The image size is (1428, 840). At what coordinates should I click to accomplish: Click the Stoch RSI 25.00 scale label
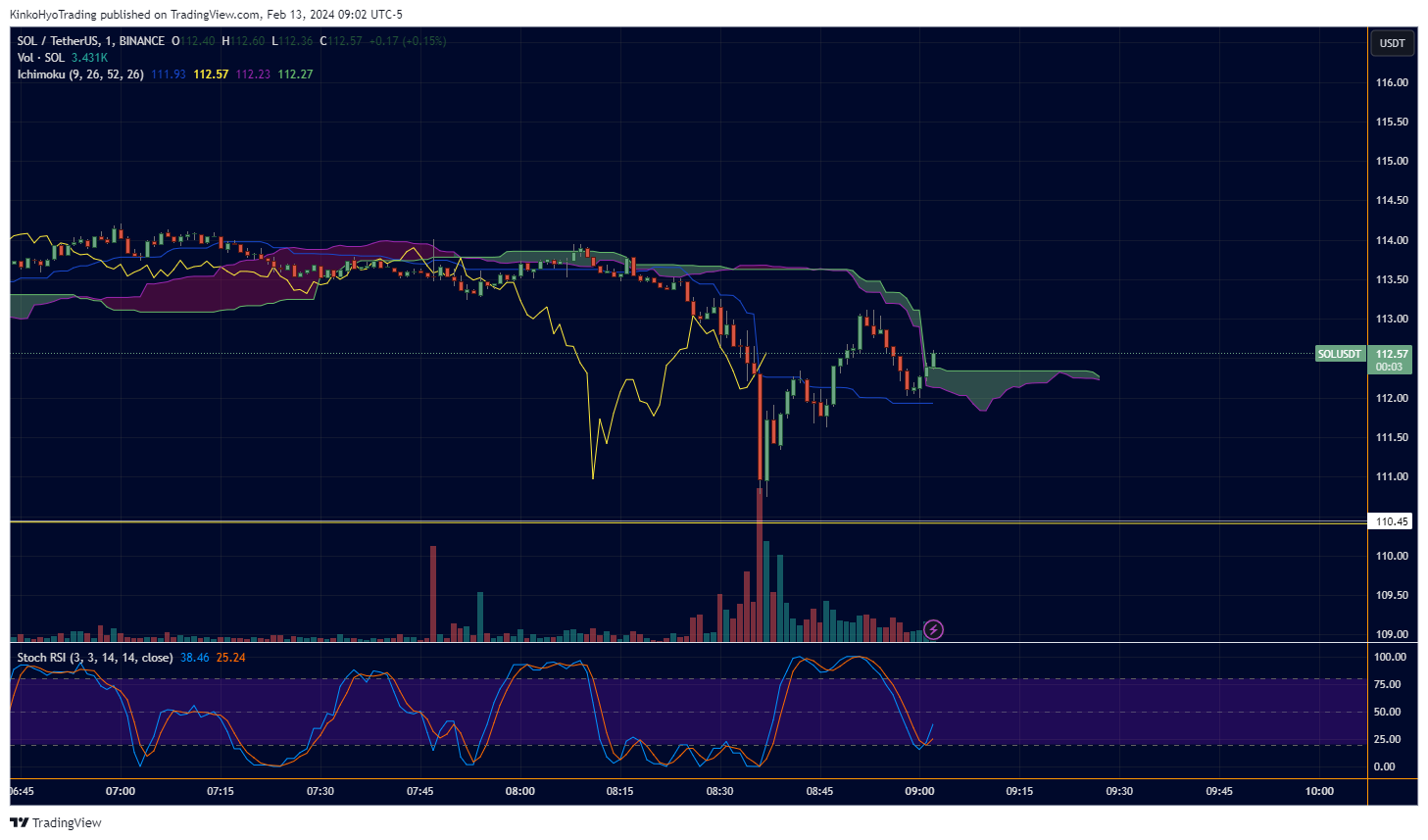pos(1388,739)
